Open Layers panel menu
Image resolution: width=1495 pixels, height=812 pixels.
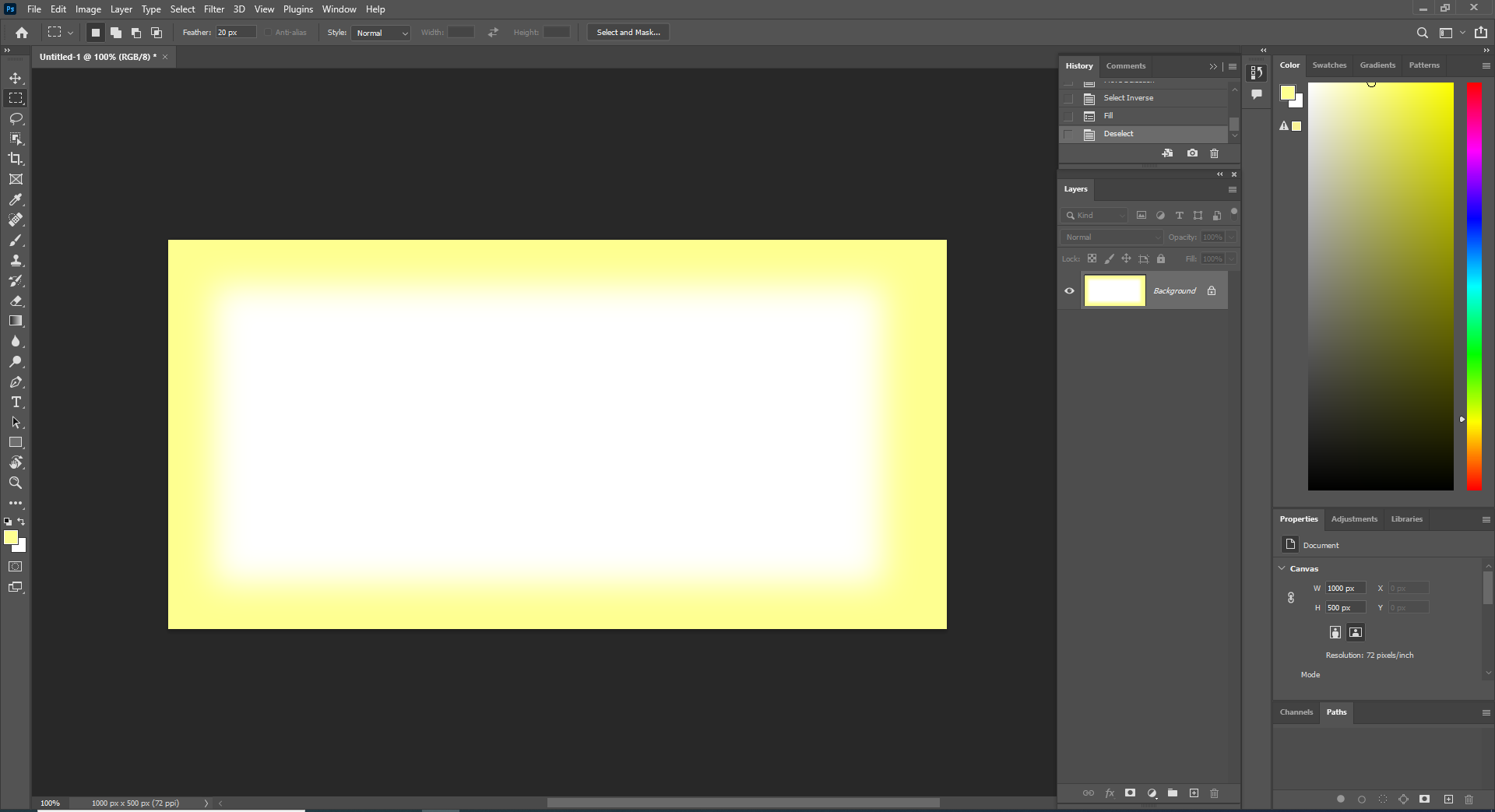pyautogui.click(x=1233, y=189)
